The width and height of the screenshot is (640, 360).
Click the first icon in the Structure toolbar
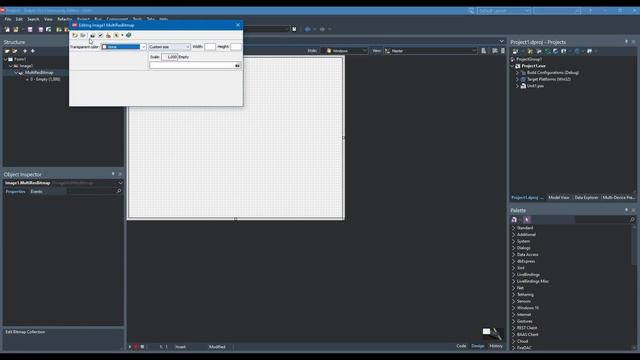point(7,51)
